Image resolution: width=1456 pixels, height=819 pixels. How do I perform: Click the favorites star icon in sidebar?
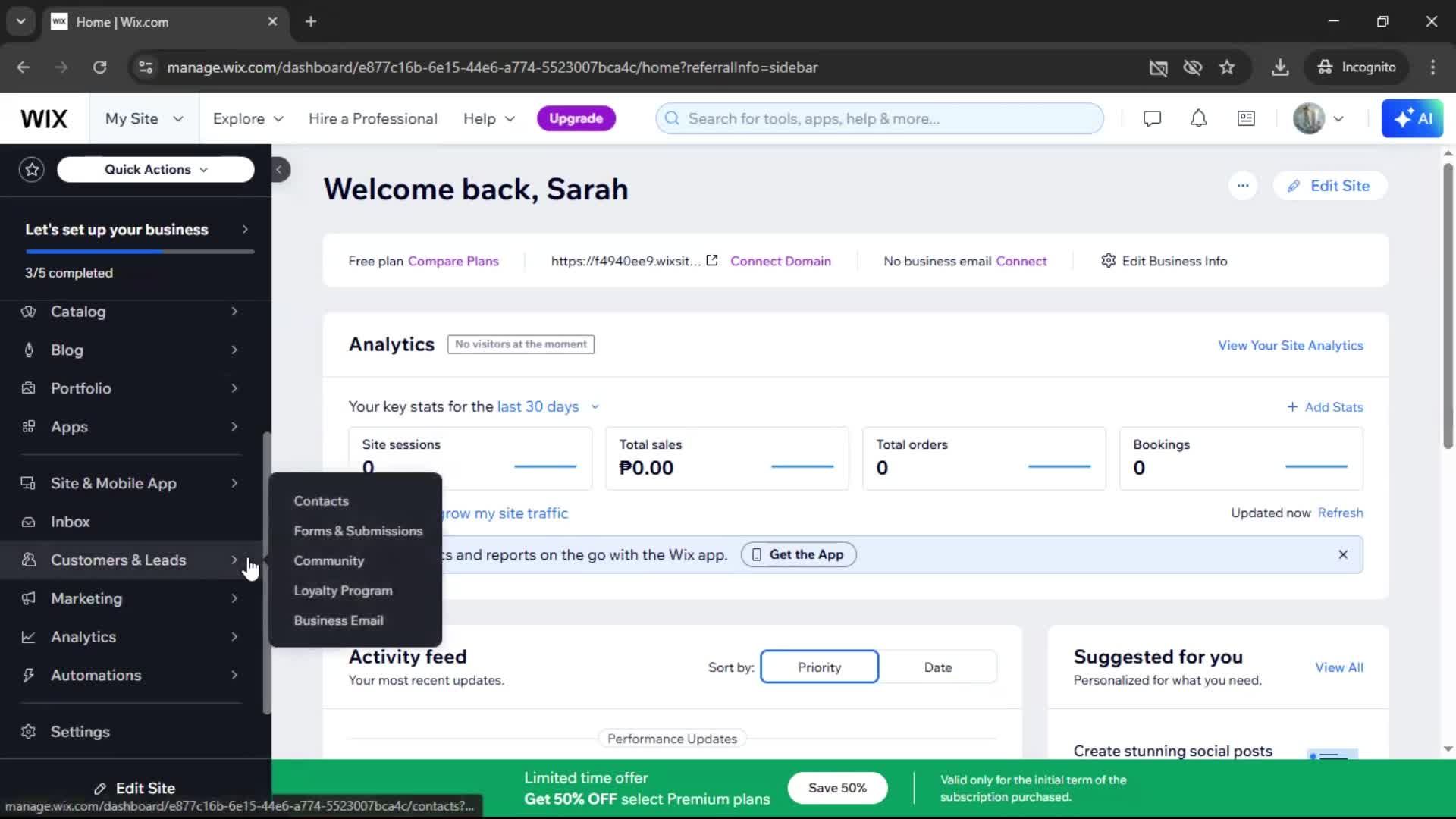(x=32, y=169)
